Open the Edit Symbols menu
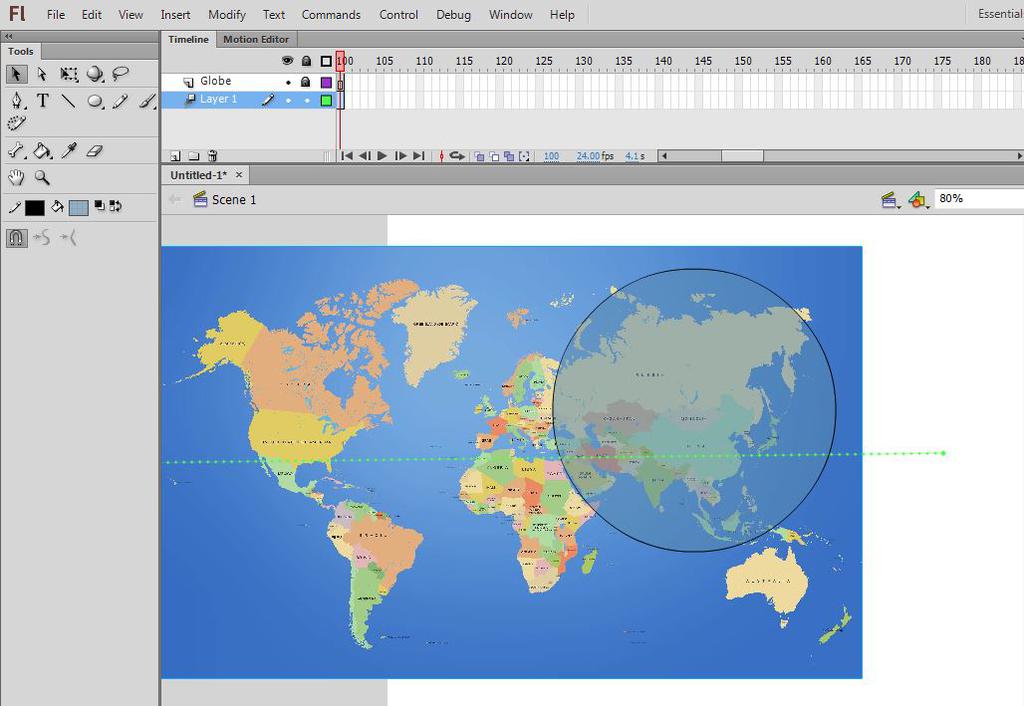Image resolution: width=1024 pixels, height=706 pixels. click(919, 199)
